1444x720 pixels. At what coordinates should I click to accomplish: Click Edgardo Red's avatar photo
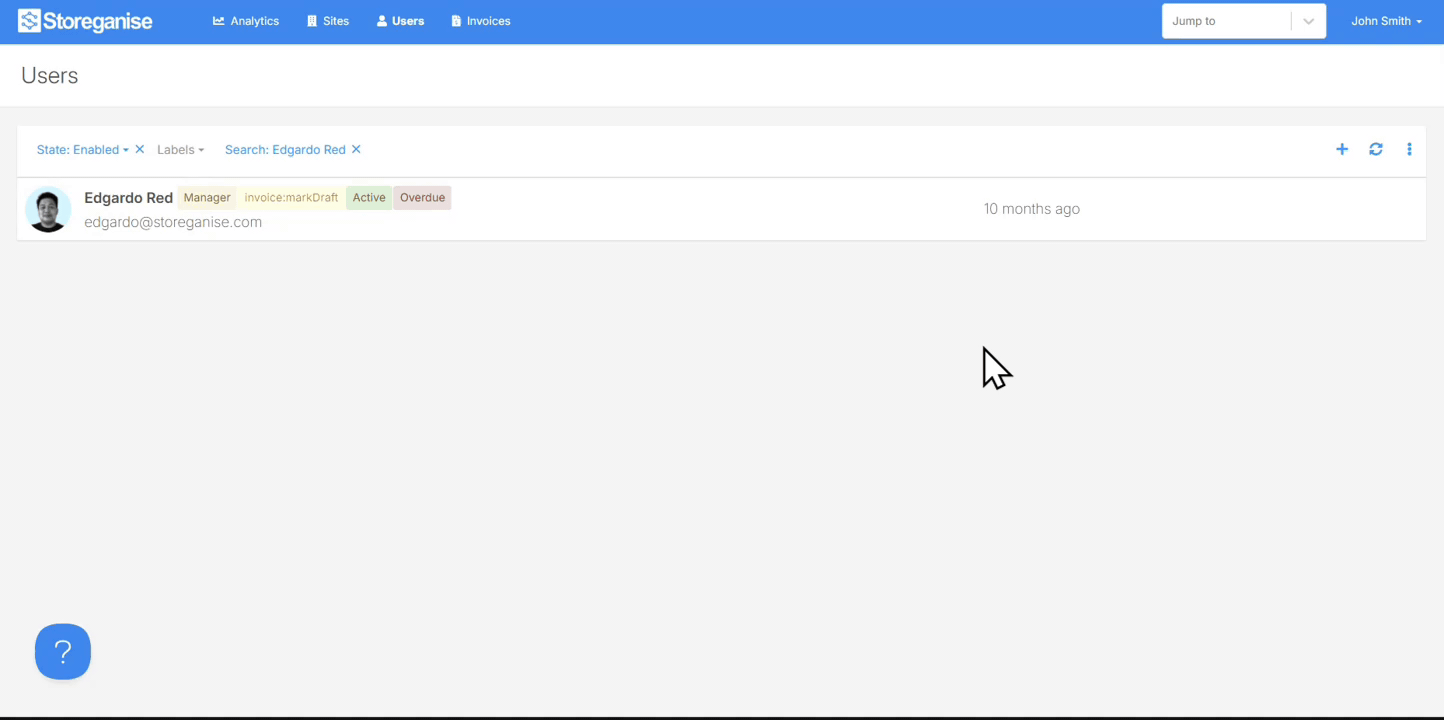pyautogui.click(x=48, y=209)
